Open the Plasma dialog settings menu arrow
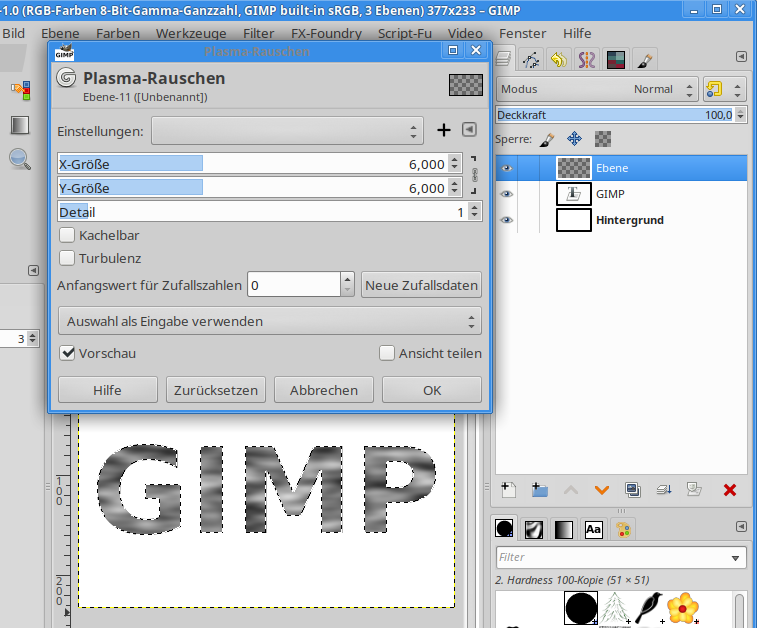Image resolution: width=757 pixels, height=628 pixels. (469, 129)
